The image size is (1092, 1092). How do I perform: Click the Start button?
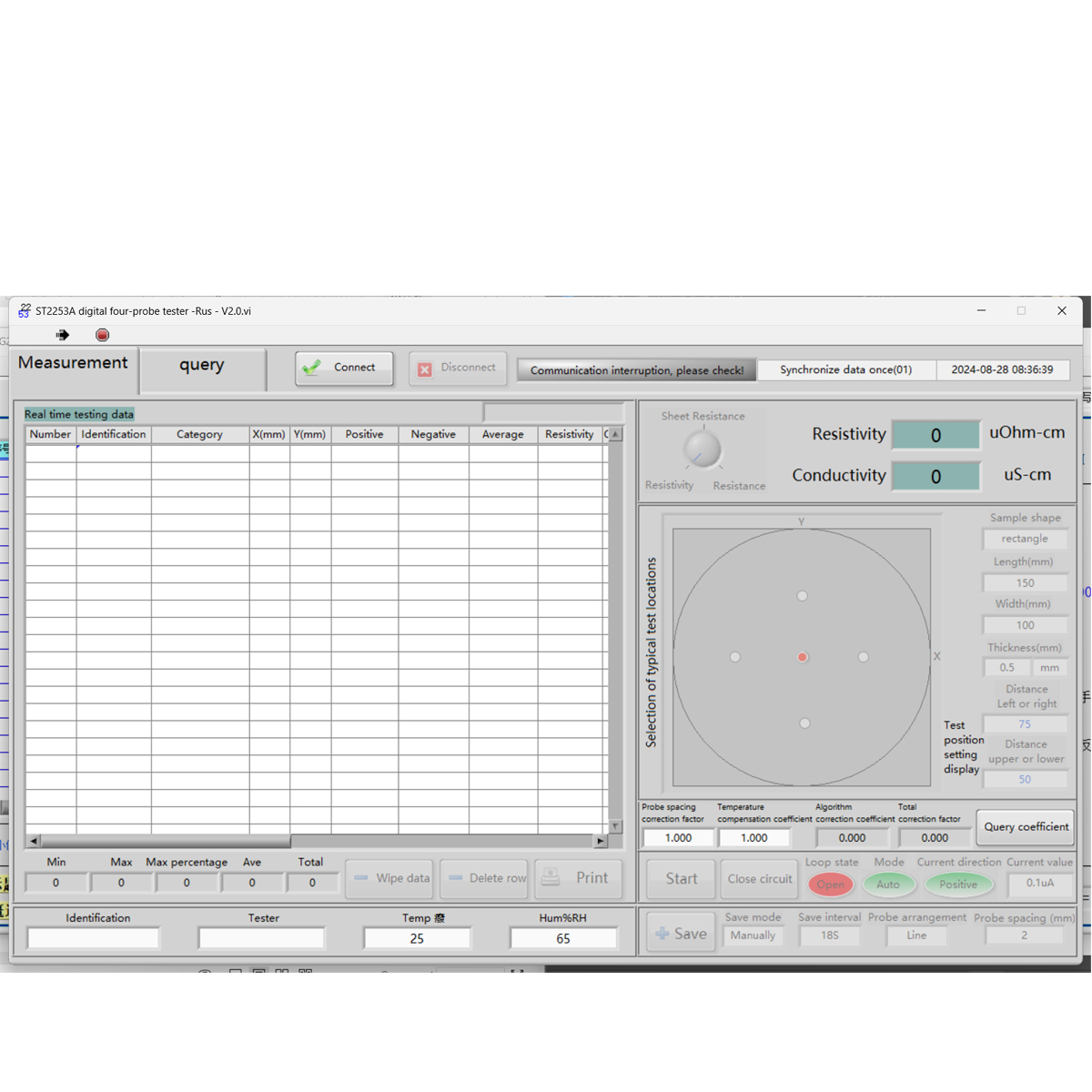[x=681, y=878]
